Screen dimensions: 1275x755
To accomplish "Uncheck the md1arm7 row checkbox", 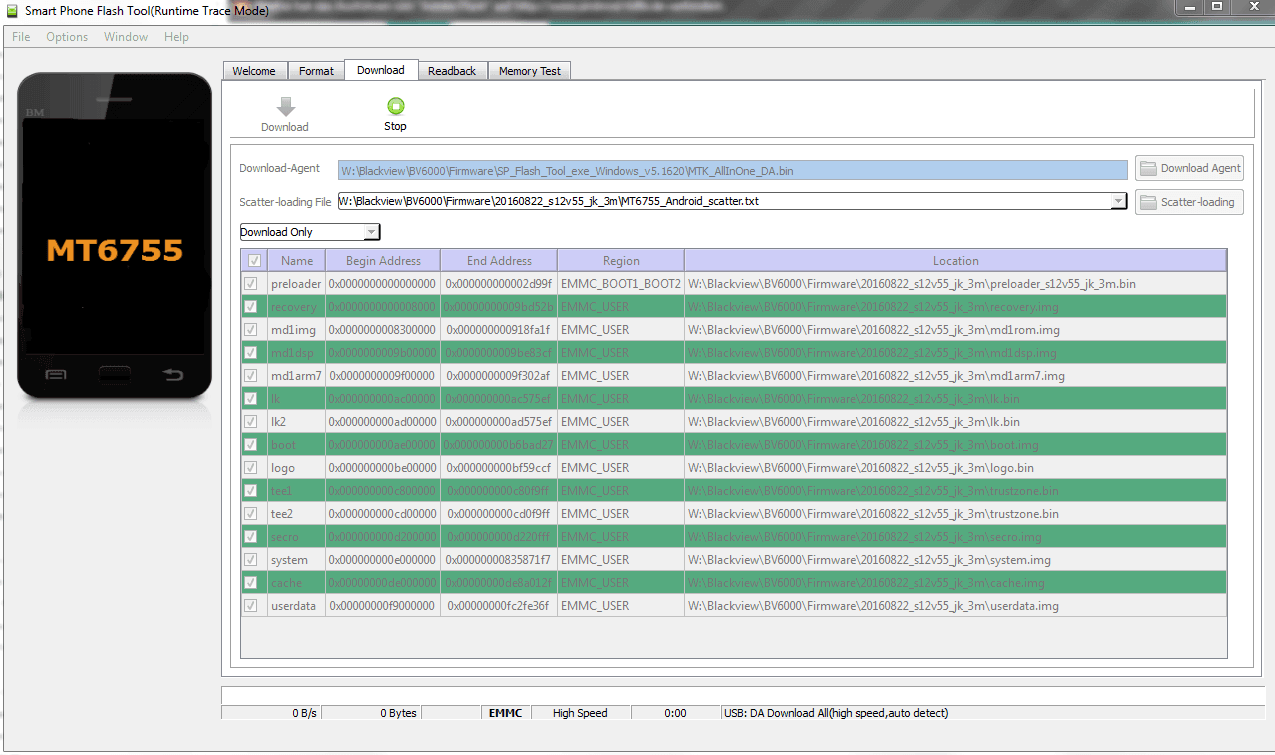I will pos(250,376).
